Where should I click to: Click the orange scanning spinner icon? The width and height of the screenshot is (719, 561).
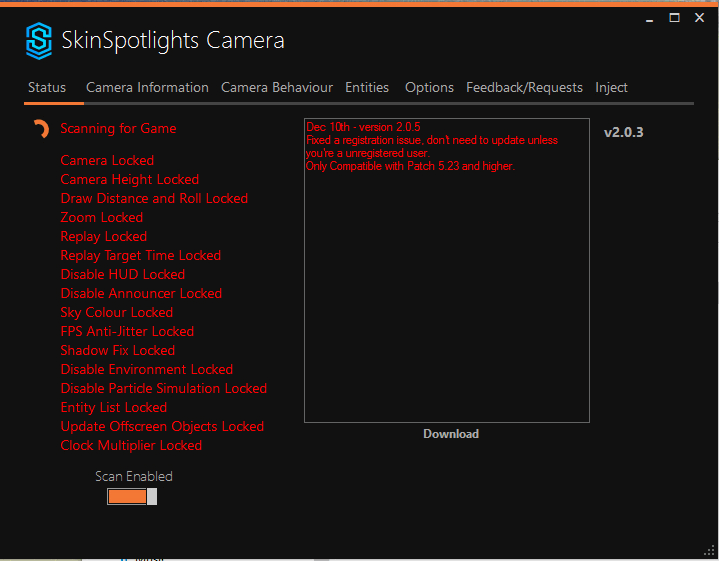(41, 129)
